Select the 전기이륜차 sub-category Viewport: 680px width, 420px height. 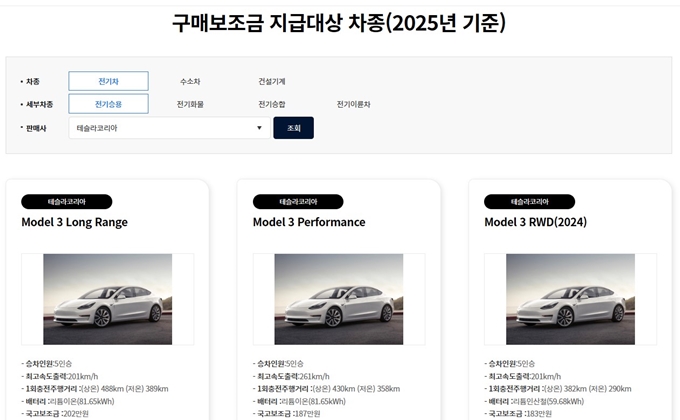[353, 104]
